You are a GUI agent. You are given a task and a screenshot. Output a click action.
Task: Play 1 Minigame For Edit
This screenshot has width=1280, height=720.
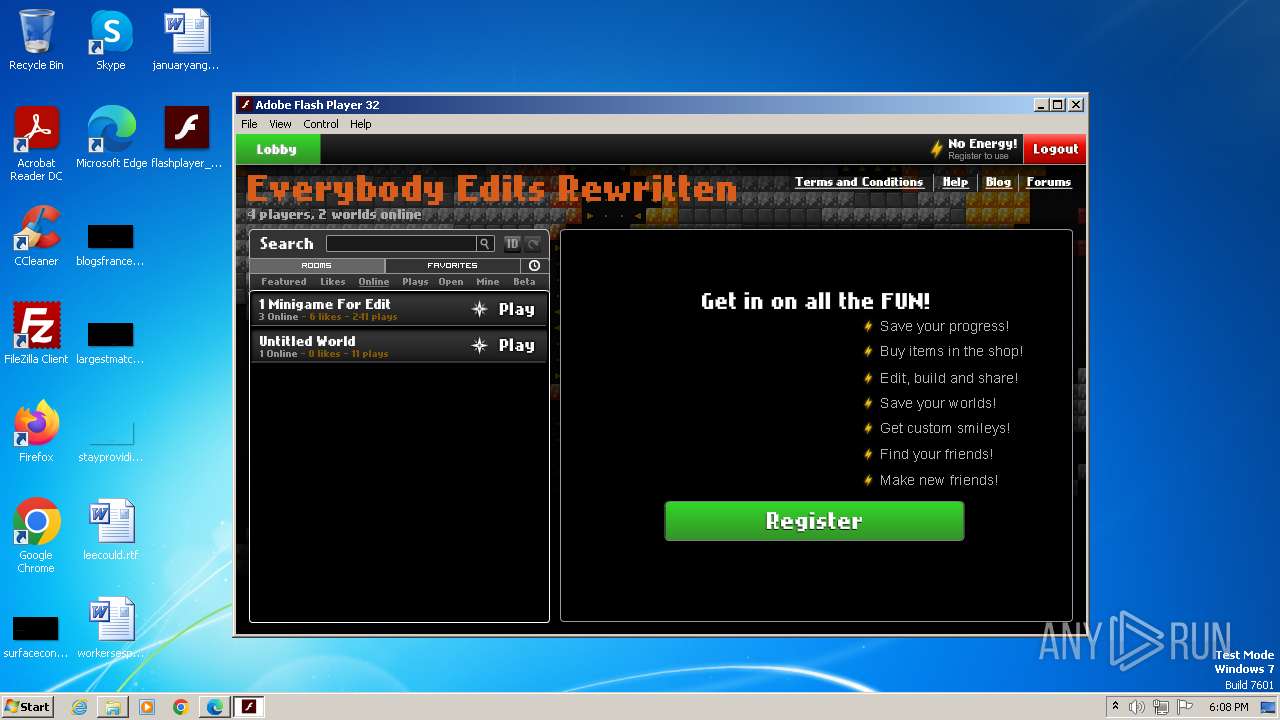516,309
